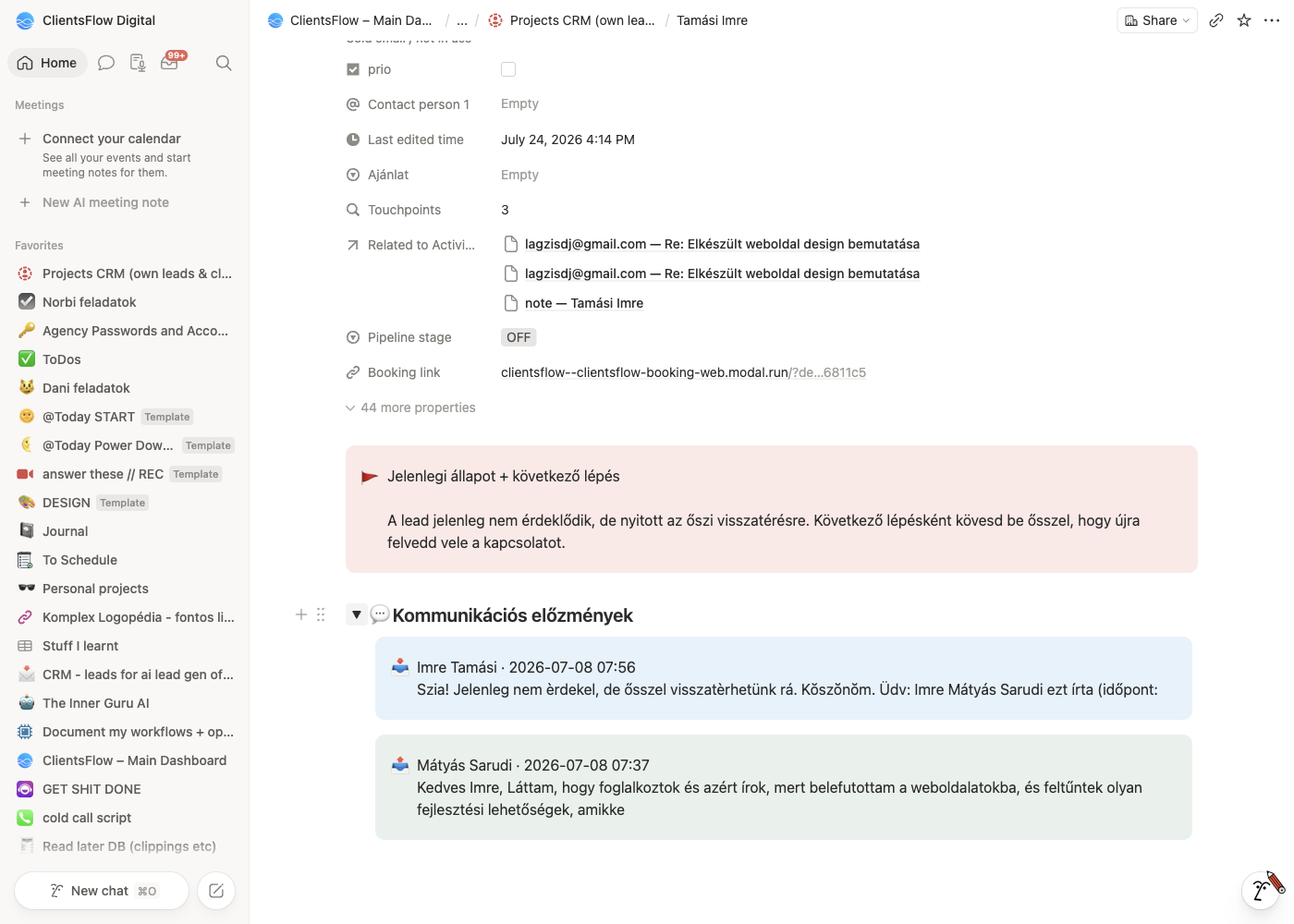Viewport: 1294px width, 924px height.
Task: Open Projects CRM favorite in sidebar
Action: pyautogui.click(x=125, y=274)
